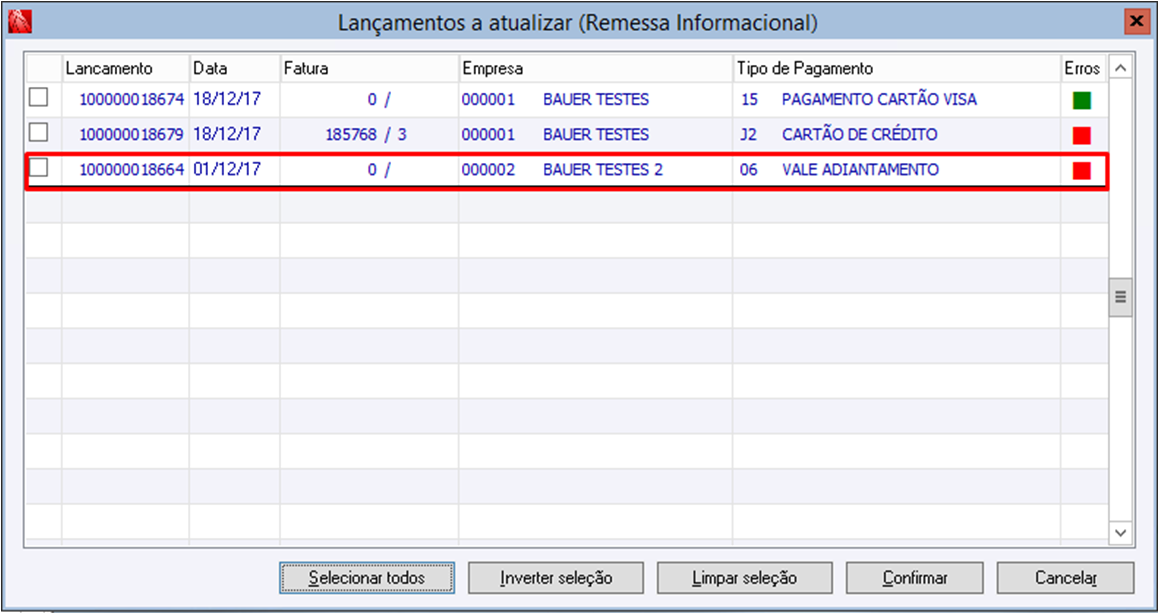
Task: Click the vertical scrollbar thumb
Action: tap(1120, 297)
